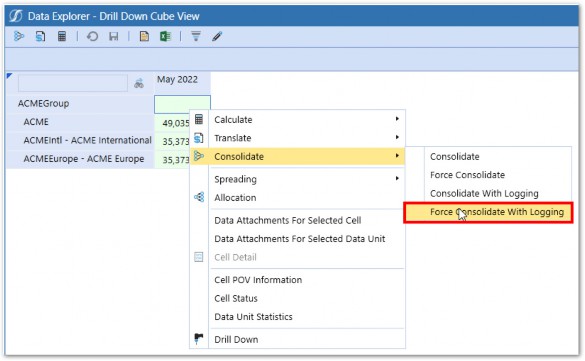Expand the Translate submenu arrow
This screenshot has height=361, width=585.
[x=397, y=137]
